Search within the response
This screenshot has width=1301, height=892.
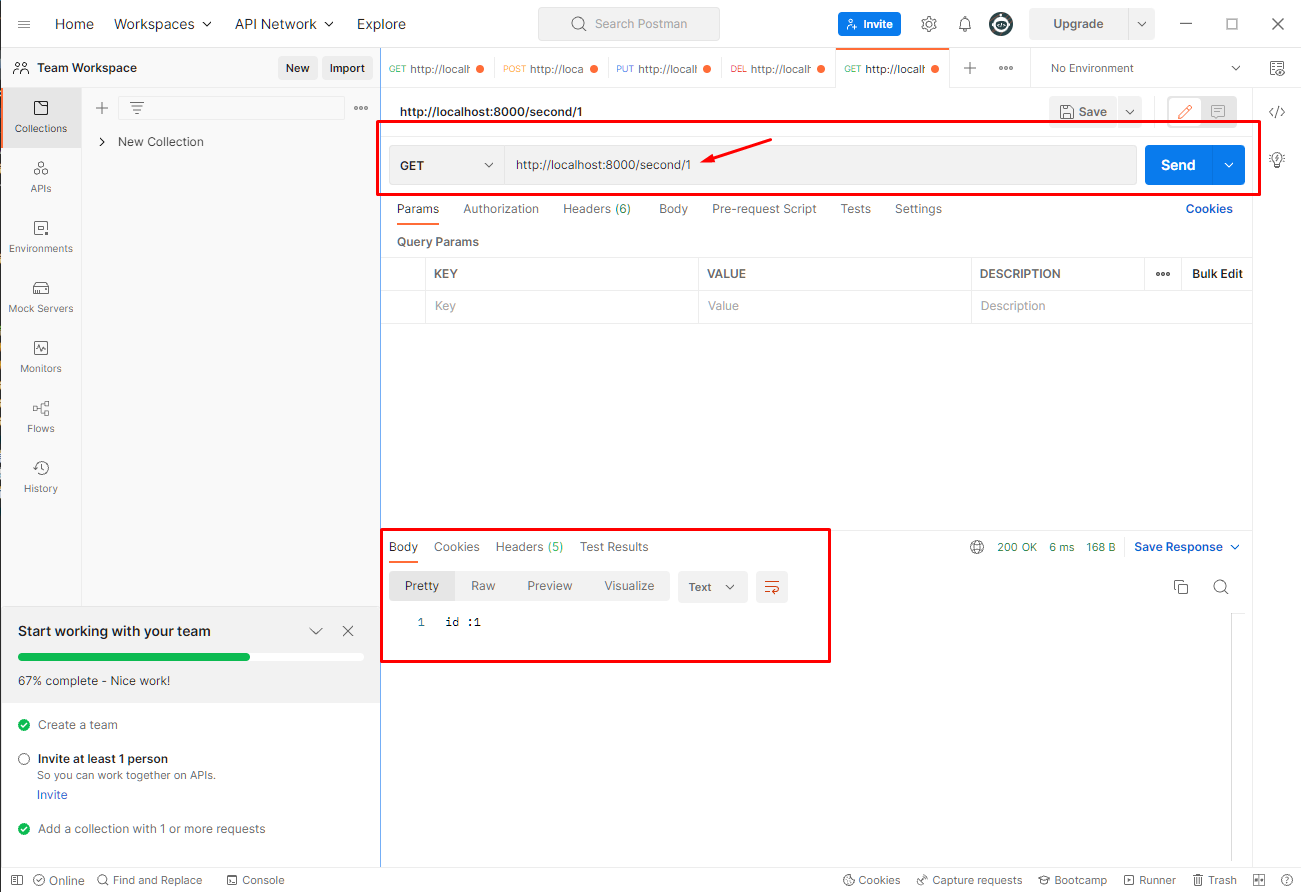tap(1220, 587)
